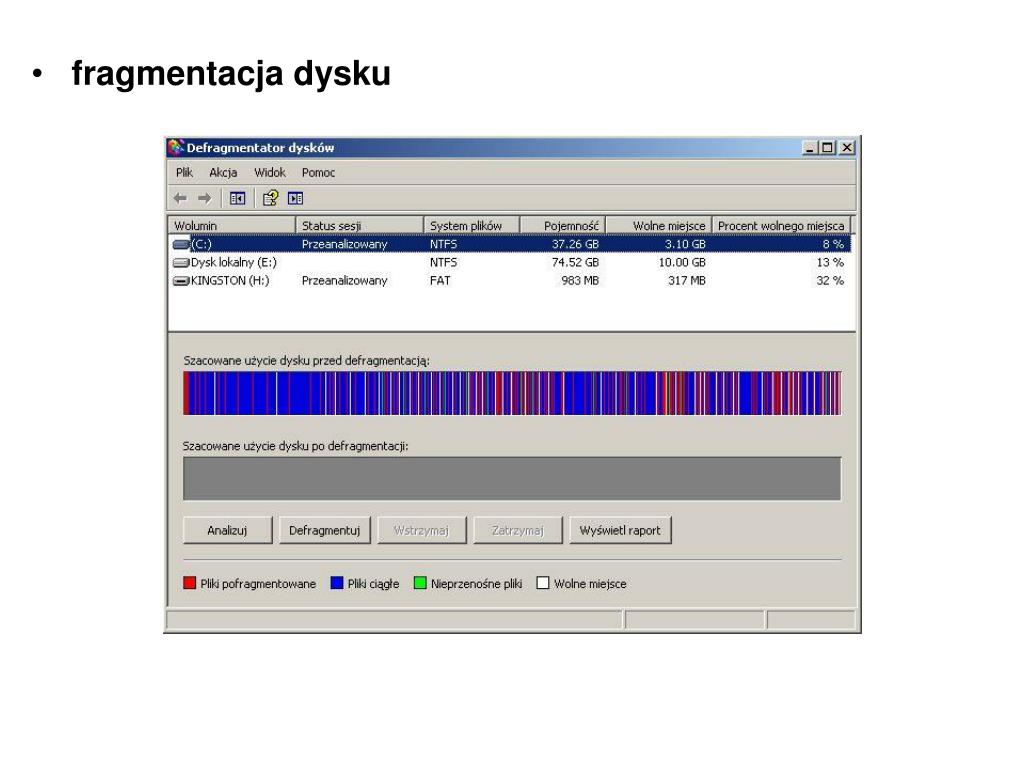
Task: Sort by the Pojemność column header
Action: [x=563, y=225]
